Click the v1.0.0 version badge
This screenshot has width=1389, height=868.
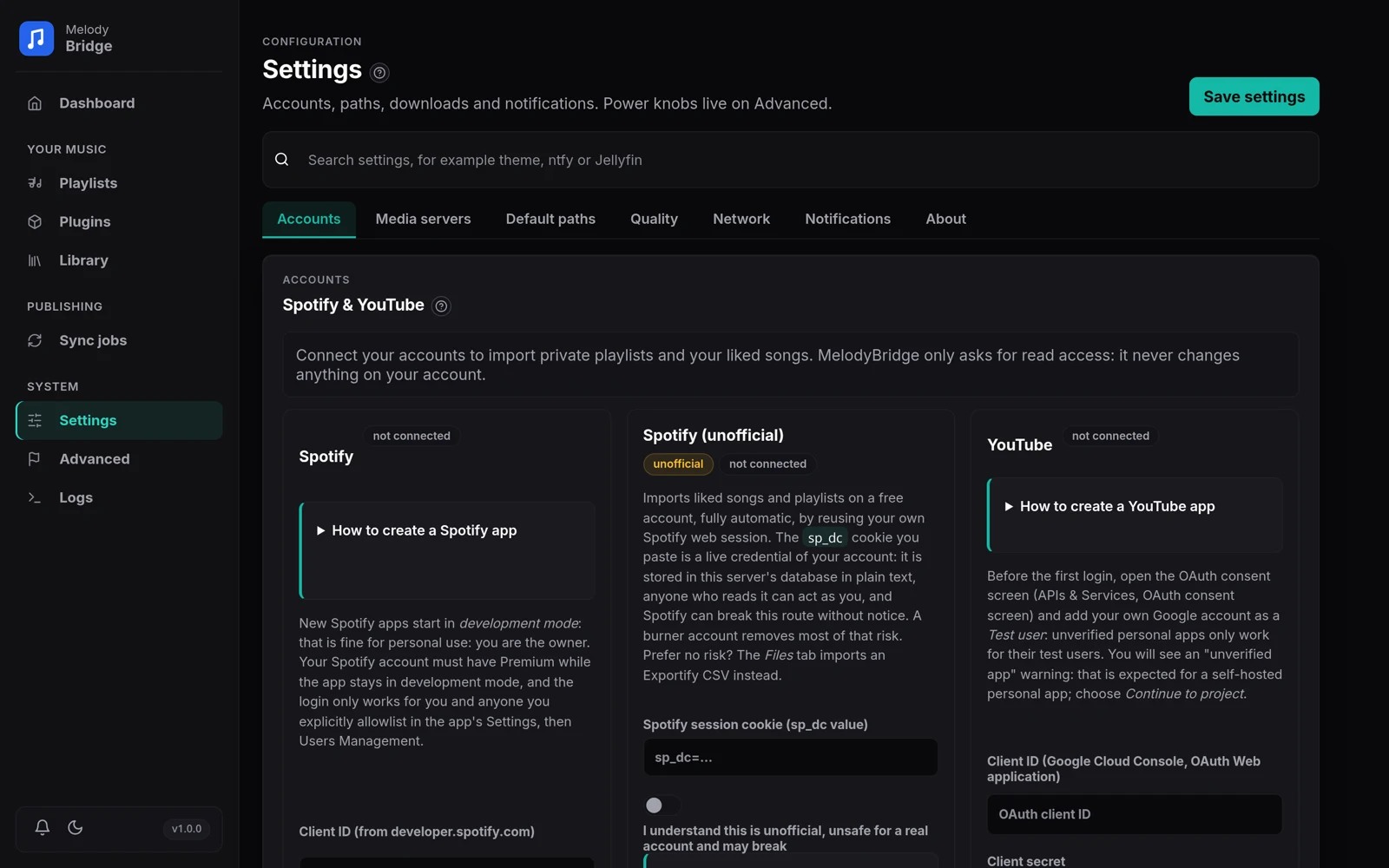187,829
